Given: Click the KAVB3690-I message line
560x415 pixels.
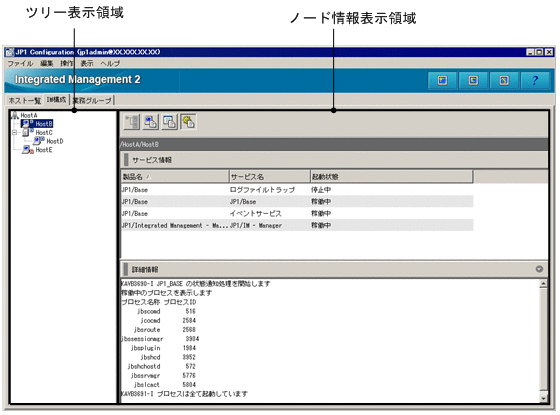Looking at the screenshot, I should click(195, 284).
